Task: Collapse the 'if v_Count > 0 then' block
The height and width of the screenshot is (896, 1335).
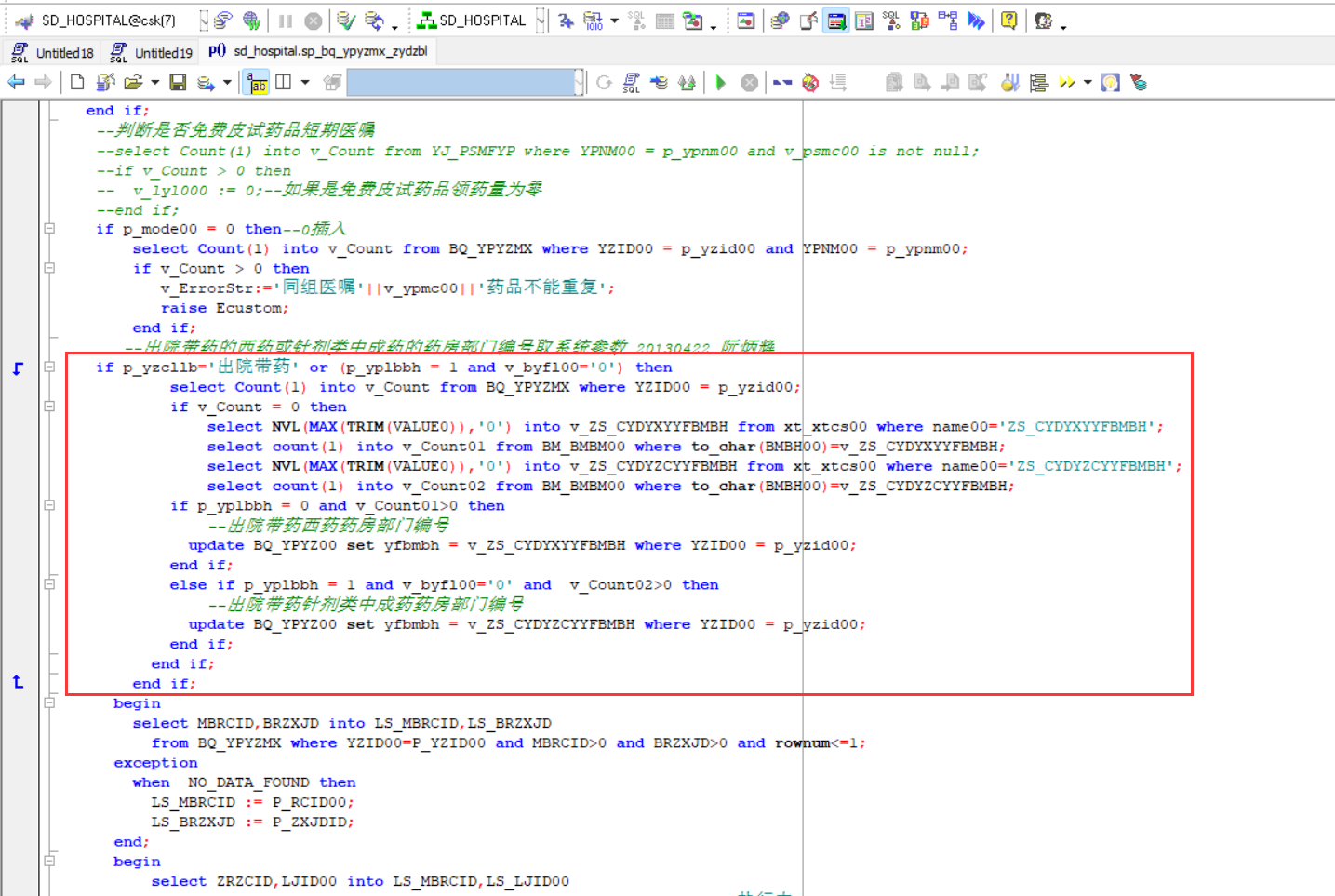Action: 49,268
